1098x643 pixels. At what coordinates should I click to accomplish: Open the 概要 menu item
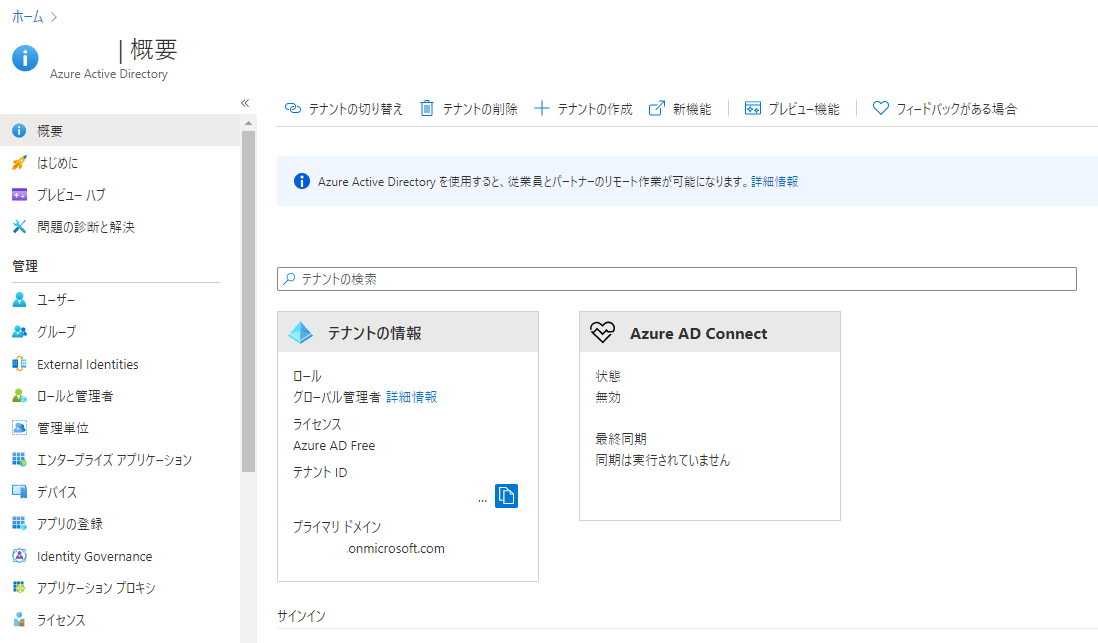[x=120, y=130]
